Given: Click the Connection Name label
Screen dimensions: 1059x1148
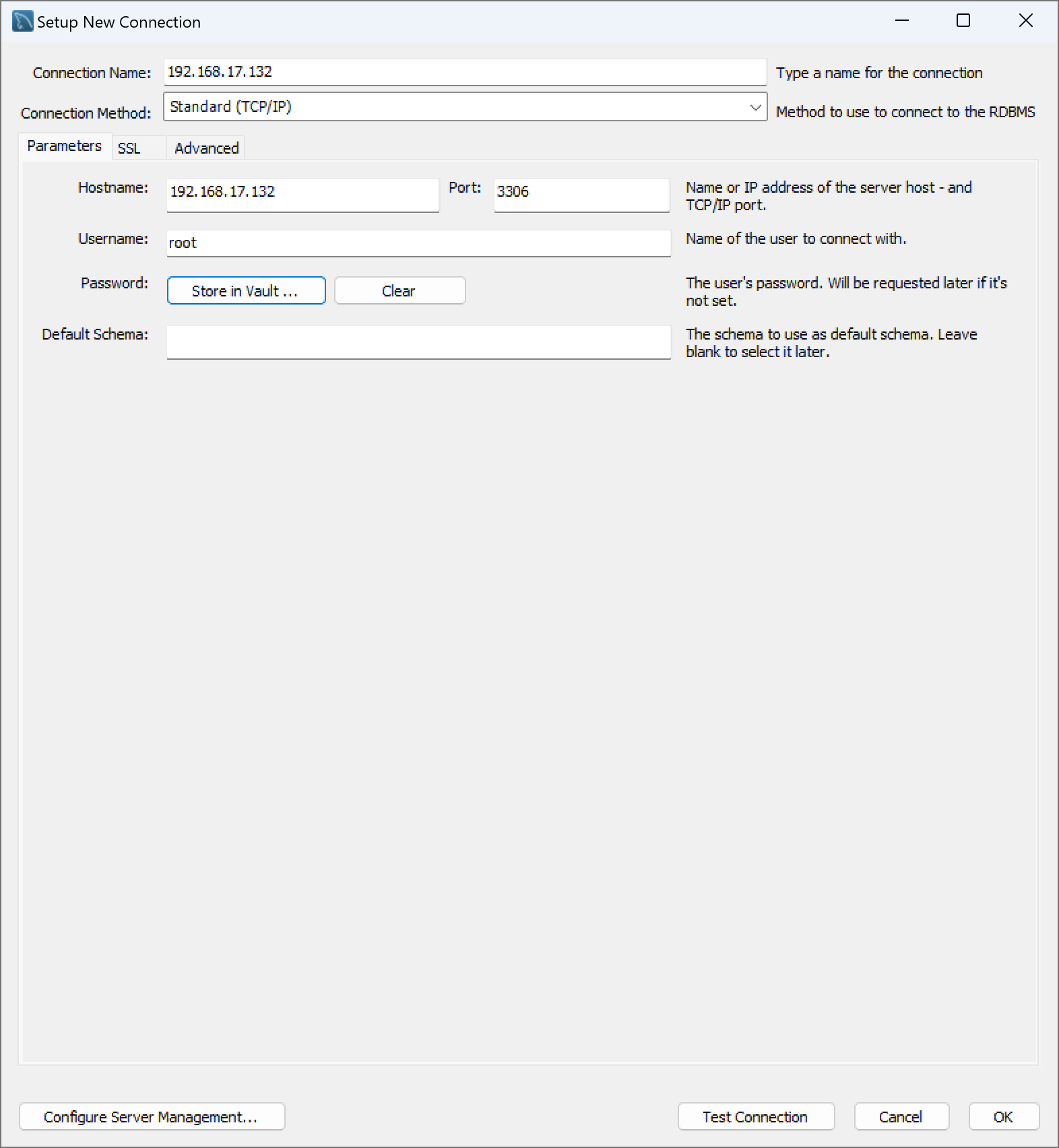Looking at the screenshot, I should pos(92,73).
